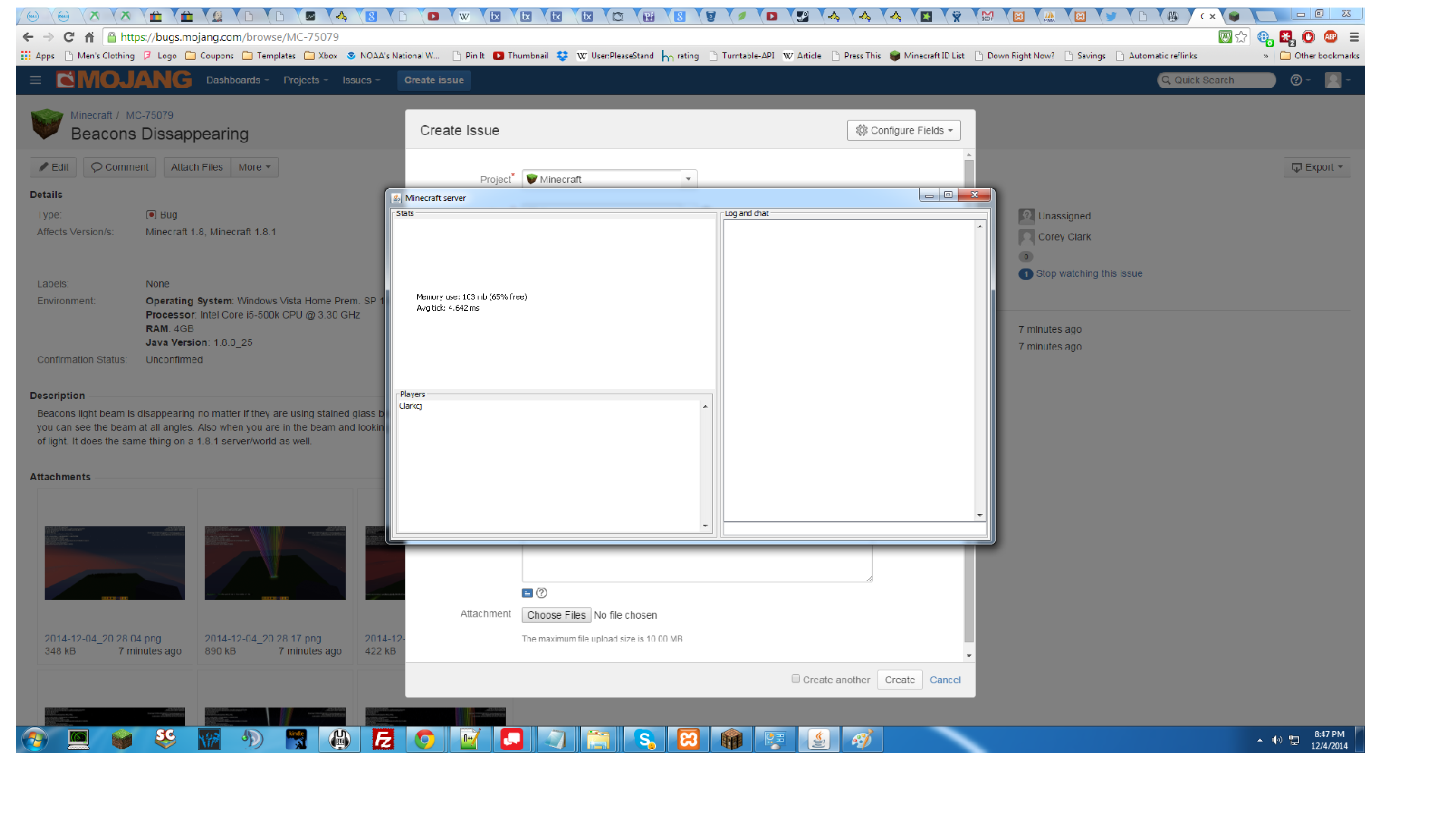Image resolution: width=1456 pixels, height=819 pixels.
Task: Click the bookmark star icon
Action: (1241, 37)
